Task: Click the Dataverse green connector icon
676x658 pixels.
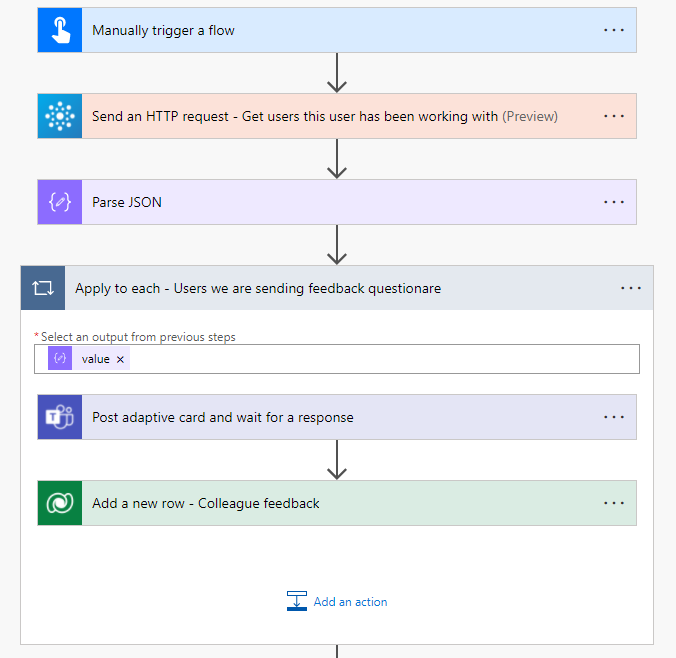Action: click(59, 503)
